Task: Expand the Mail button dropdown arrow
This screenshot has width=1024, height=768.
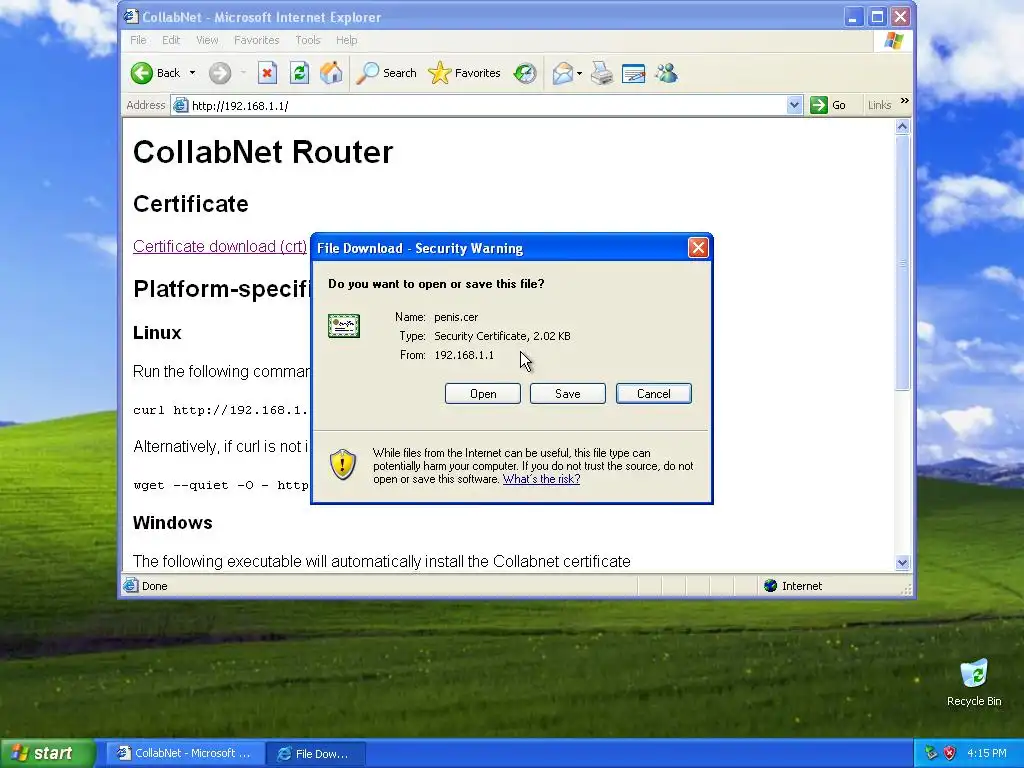Action: pyautogui.click(x=579, y=73)
